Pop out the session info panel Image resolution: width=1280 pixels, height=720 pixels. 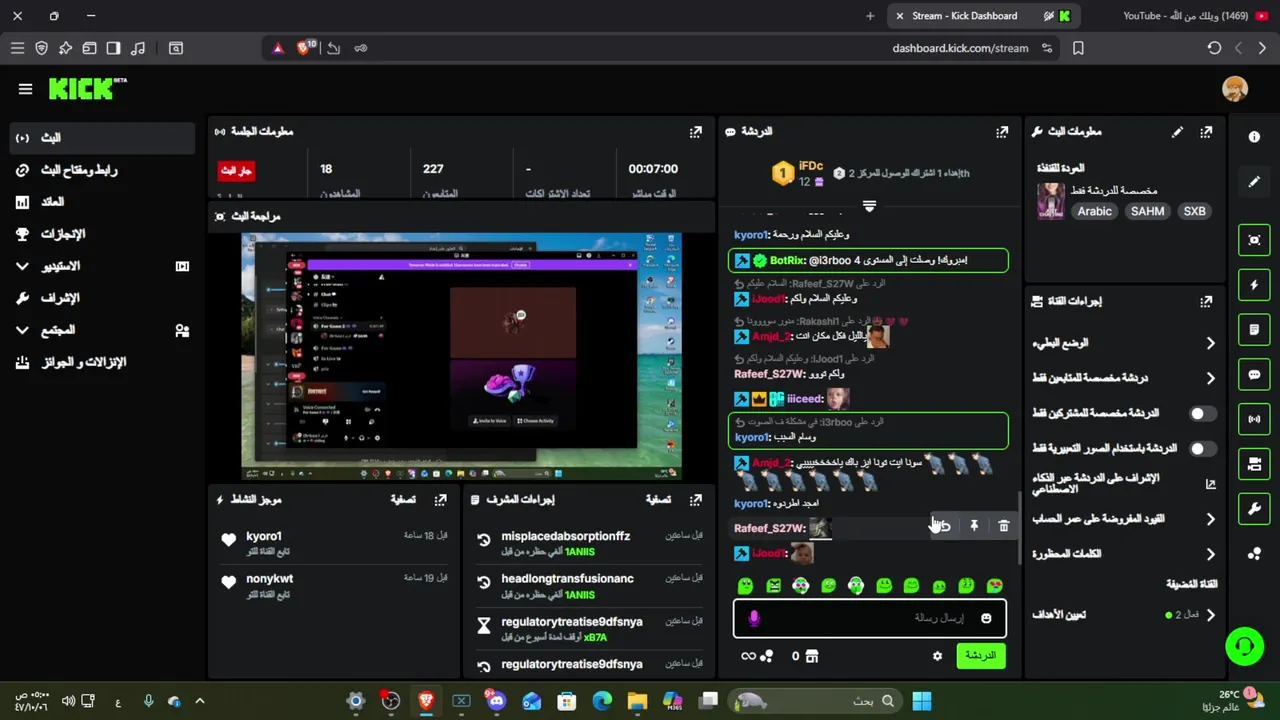click(x=696, y=131)
